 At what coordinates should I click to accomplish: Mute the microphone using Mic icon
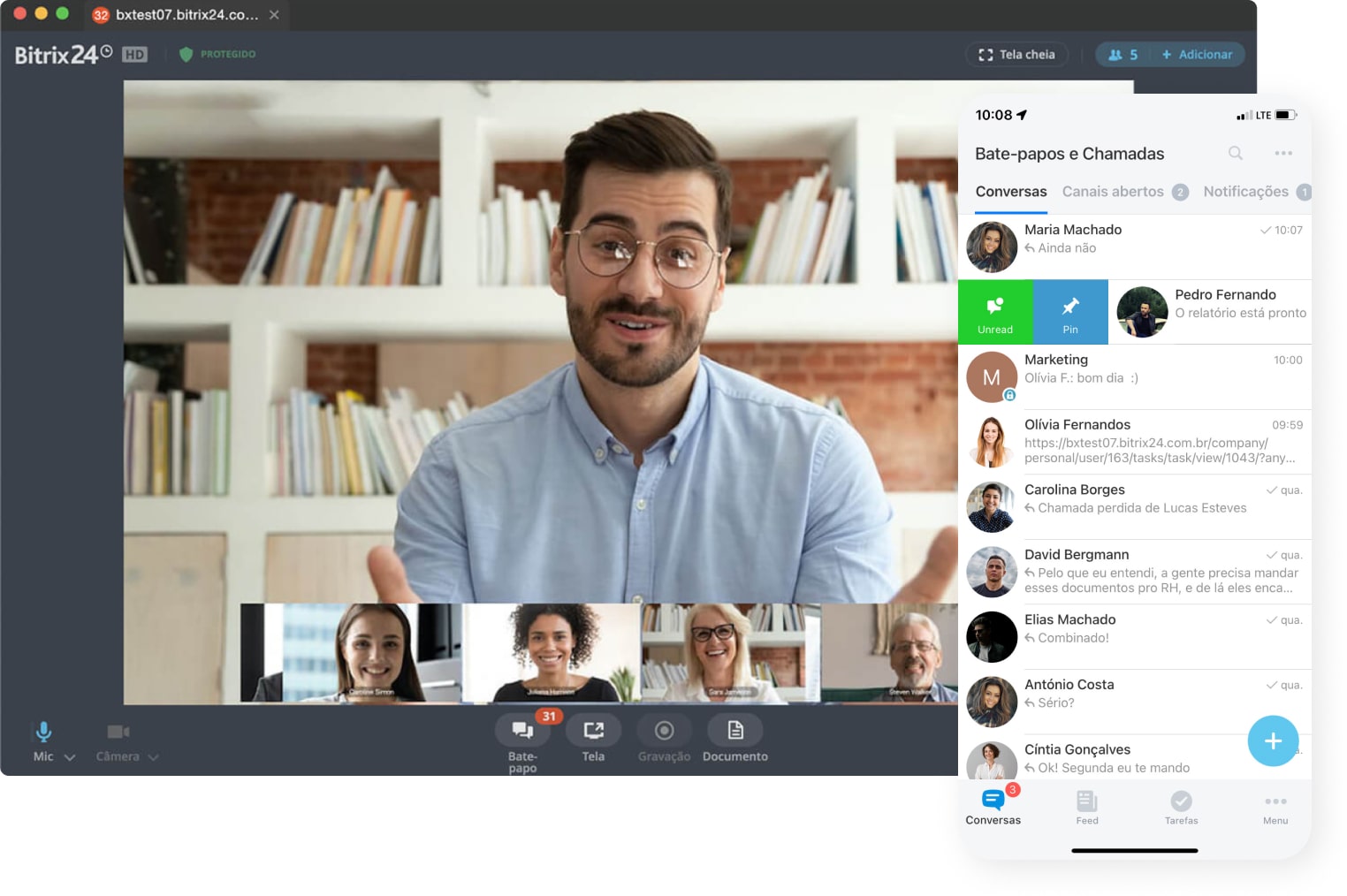point(43,732)
